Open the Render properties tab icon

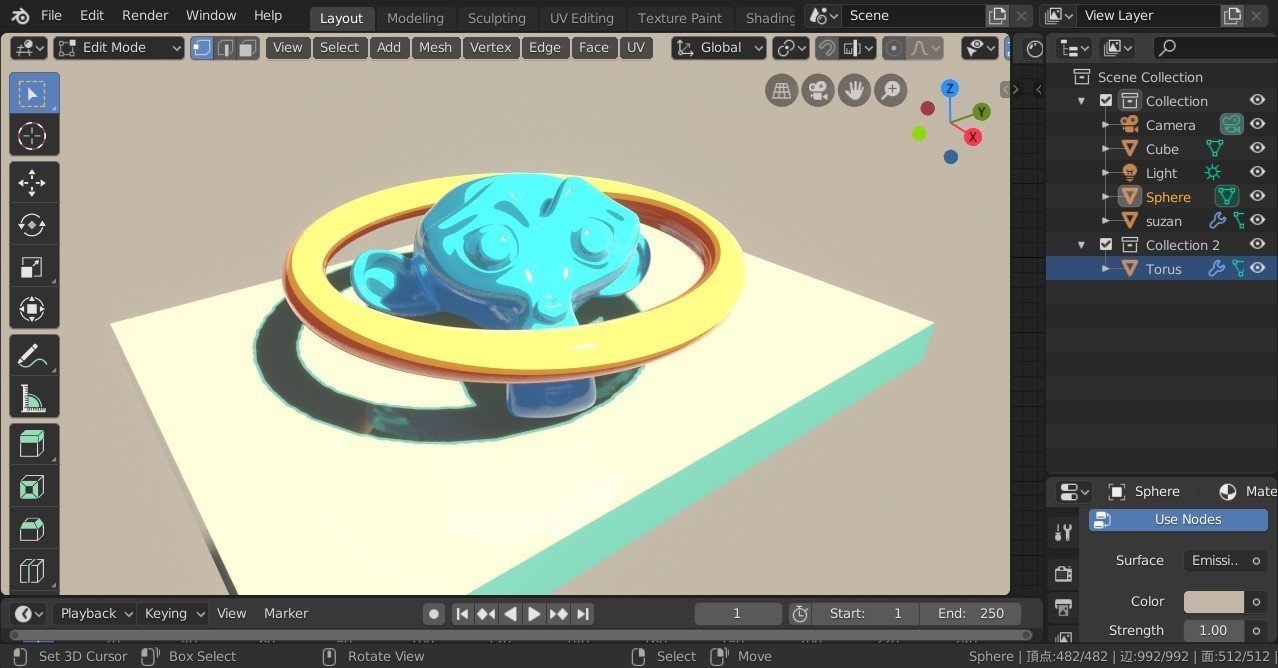[x=1063, y=574]
